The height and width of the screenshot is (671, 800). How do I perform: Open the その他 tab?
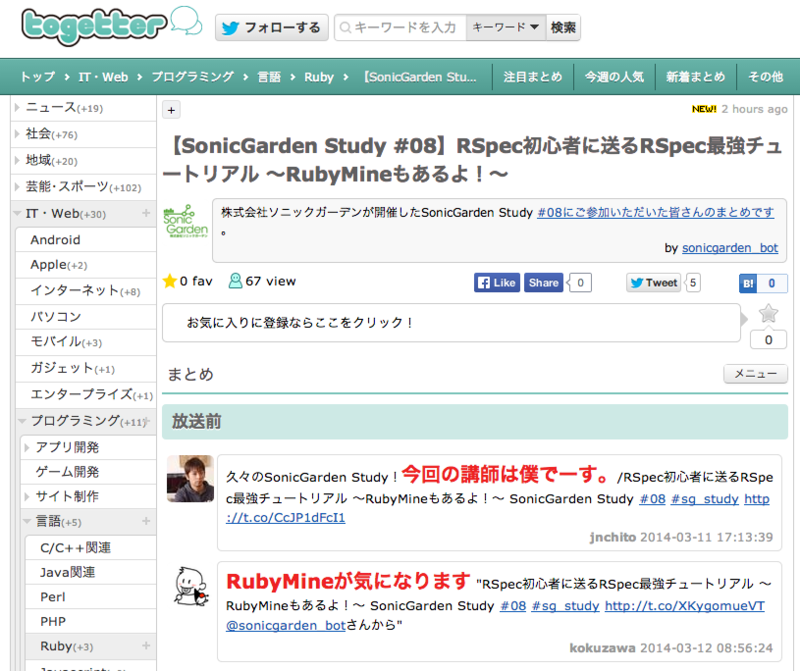tap(765, 77)
